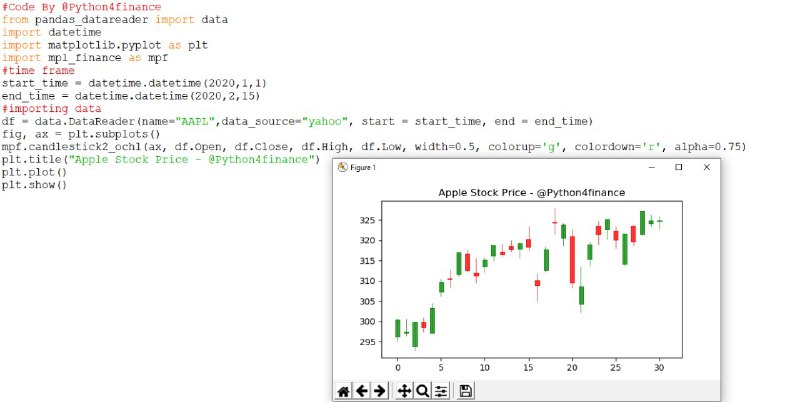Click the green candlestick at index 28
Viewport: 800px width, 402px height.
point(642,223)
